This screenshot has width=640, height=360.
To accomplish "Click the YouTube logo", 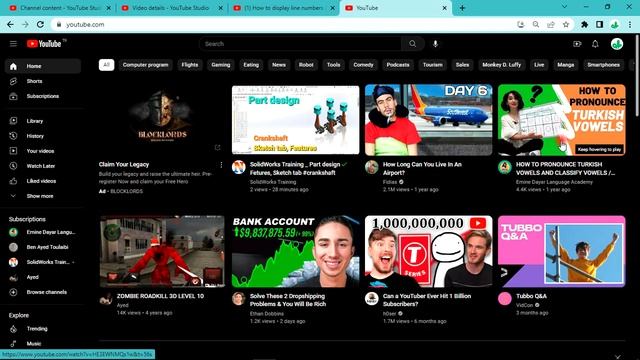I will tap(44, 44).
